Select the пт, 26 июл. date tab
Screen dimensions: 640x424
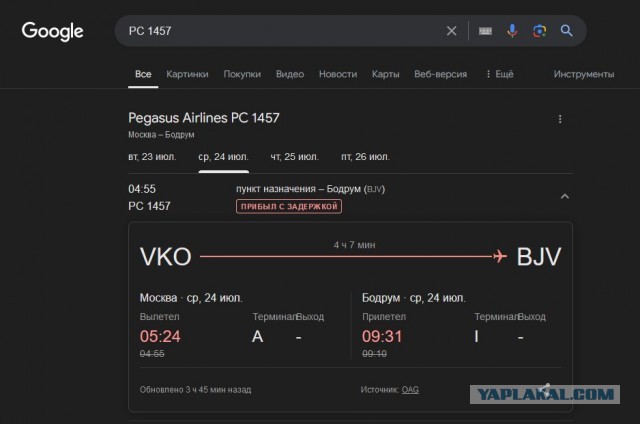tap(365, 157)
